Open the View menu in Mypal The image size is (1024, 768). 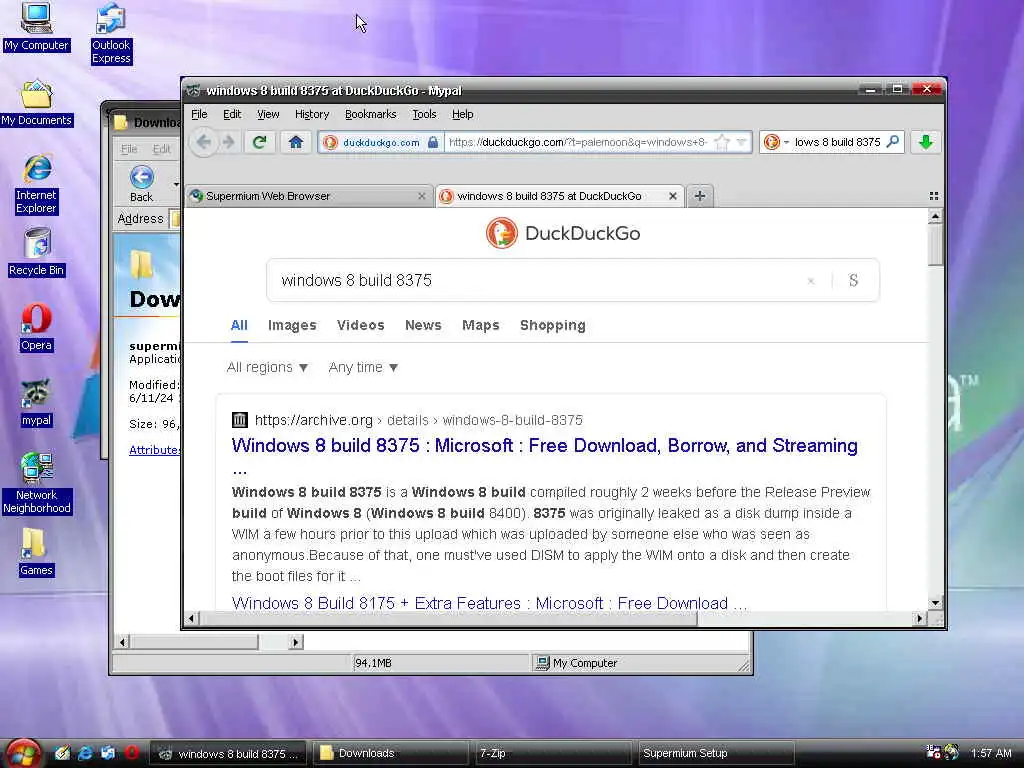(x=268, y=114)
